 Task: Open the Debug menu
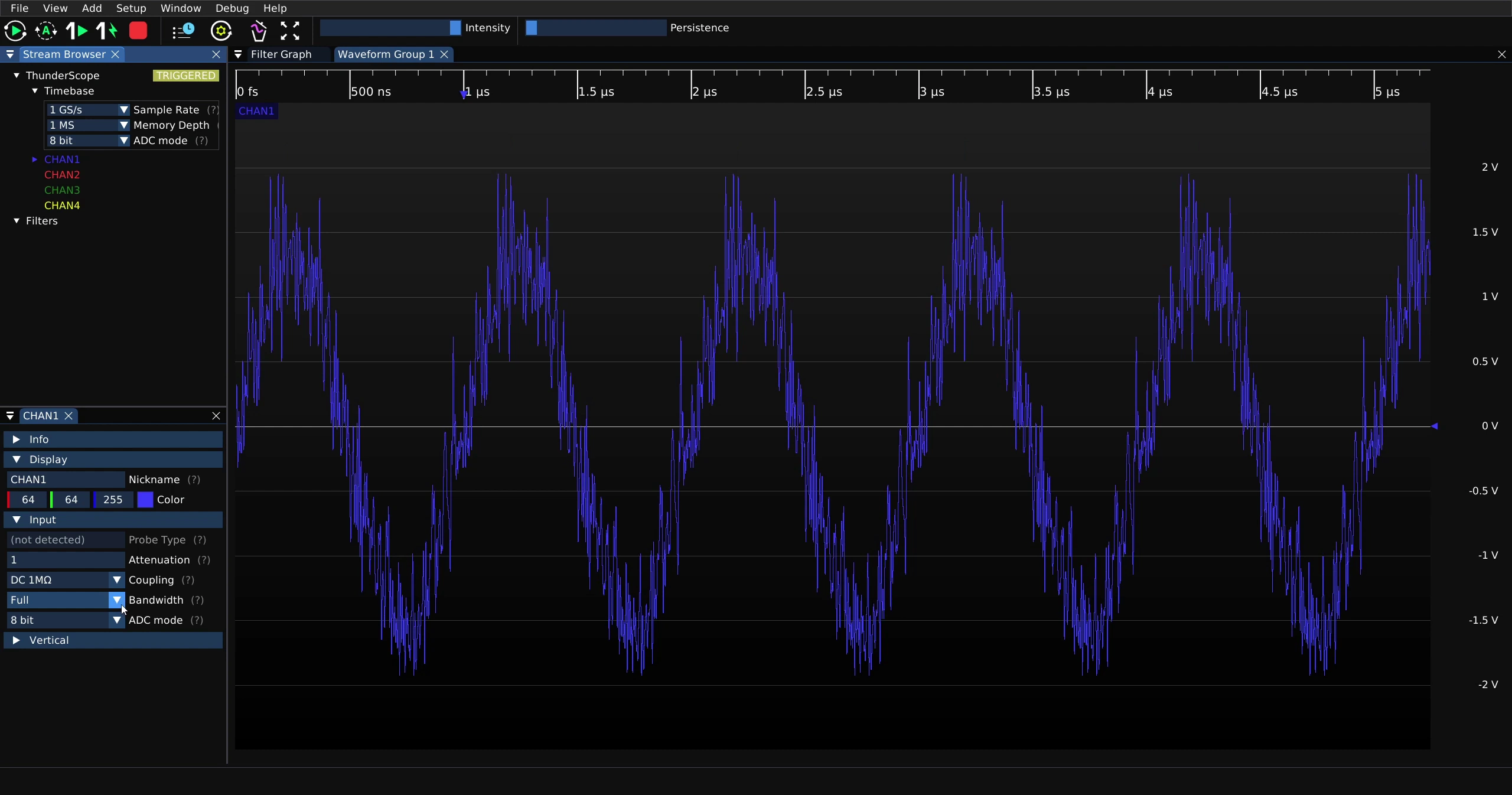pyautogui.click(x=232, y=8)
